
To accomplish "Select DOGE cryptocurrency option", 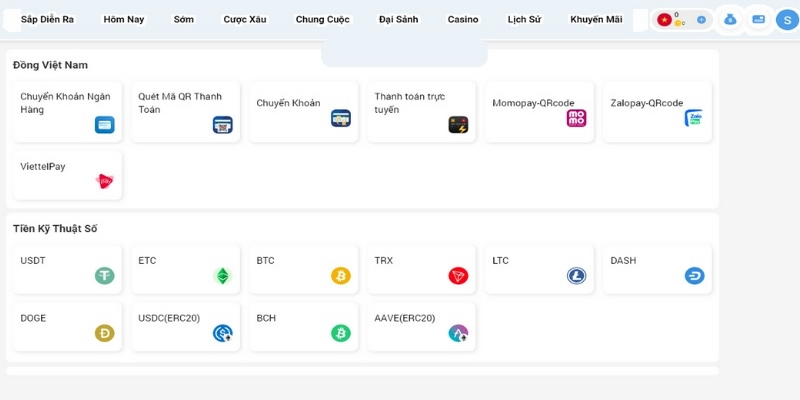I will click(x=68, y=326).
